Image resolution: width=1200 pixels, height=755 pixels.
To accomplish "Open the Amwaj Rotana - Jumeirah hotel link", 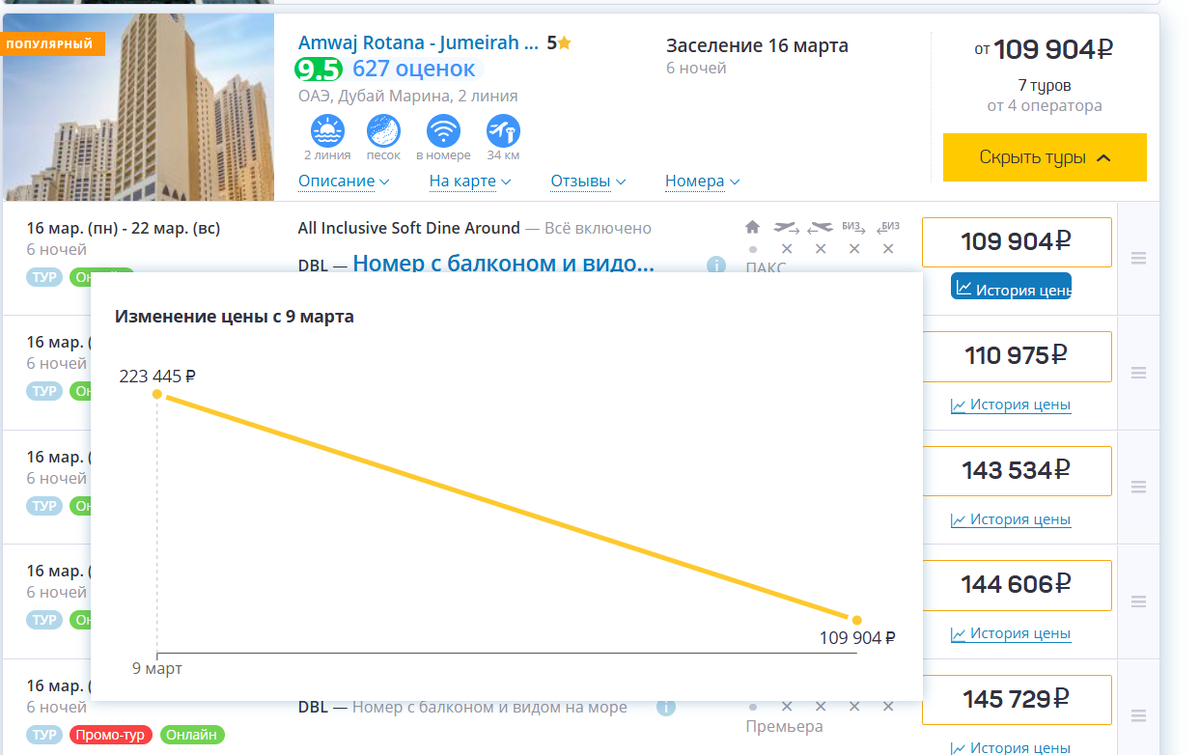I will tap(418, 43).
